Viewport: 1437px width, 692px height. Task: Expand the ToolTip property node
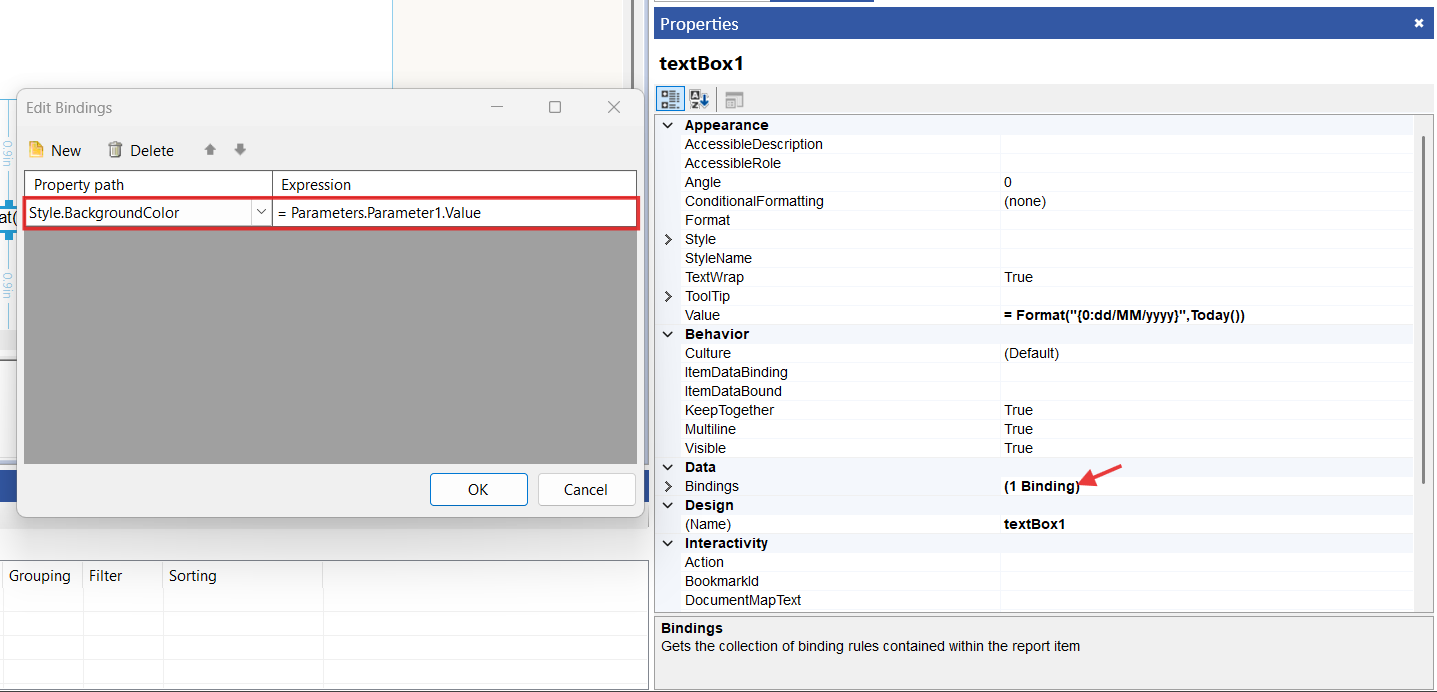tap(668, 297)
